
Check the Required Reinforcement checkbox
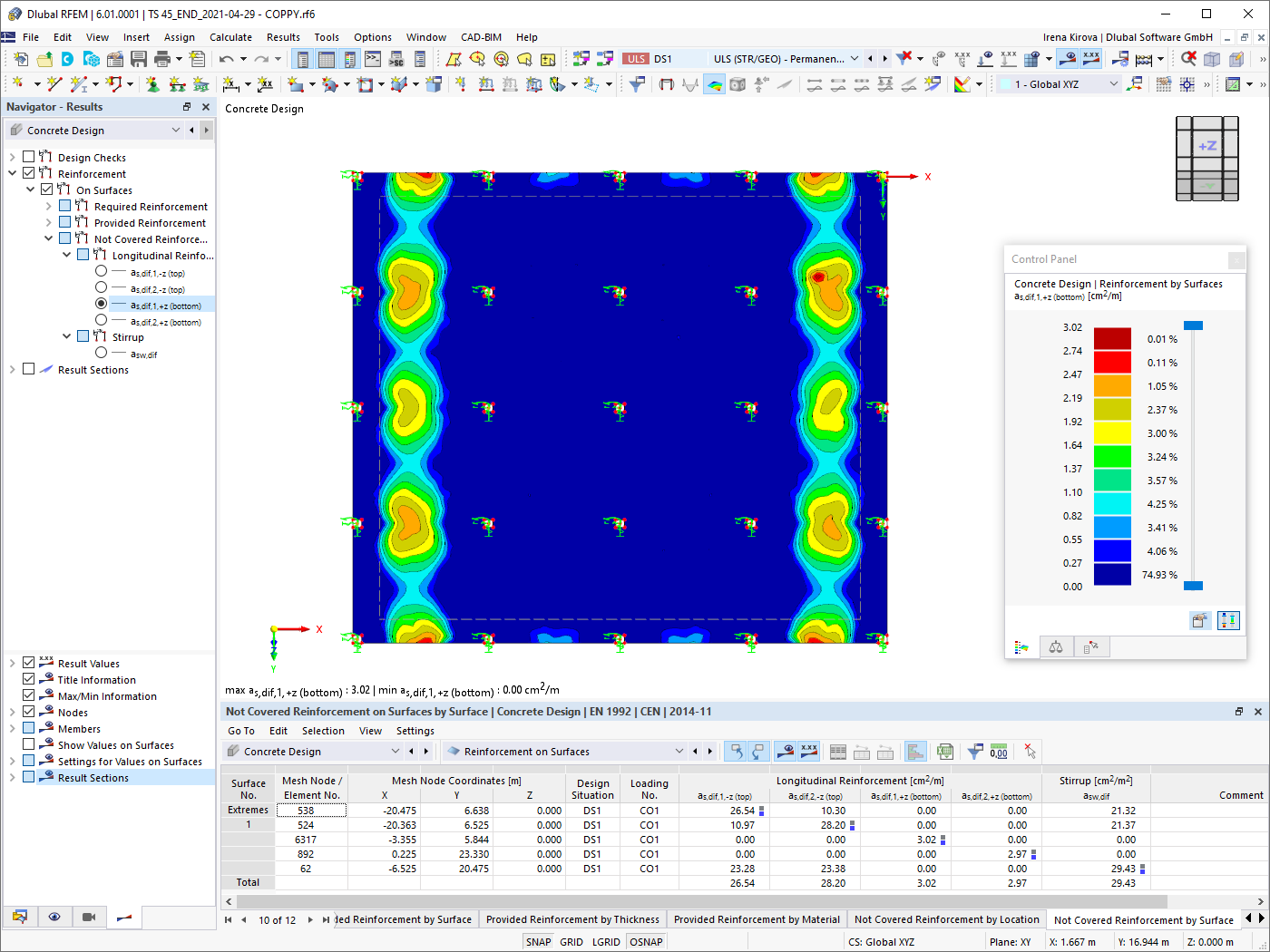[65, 206]
